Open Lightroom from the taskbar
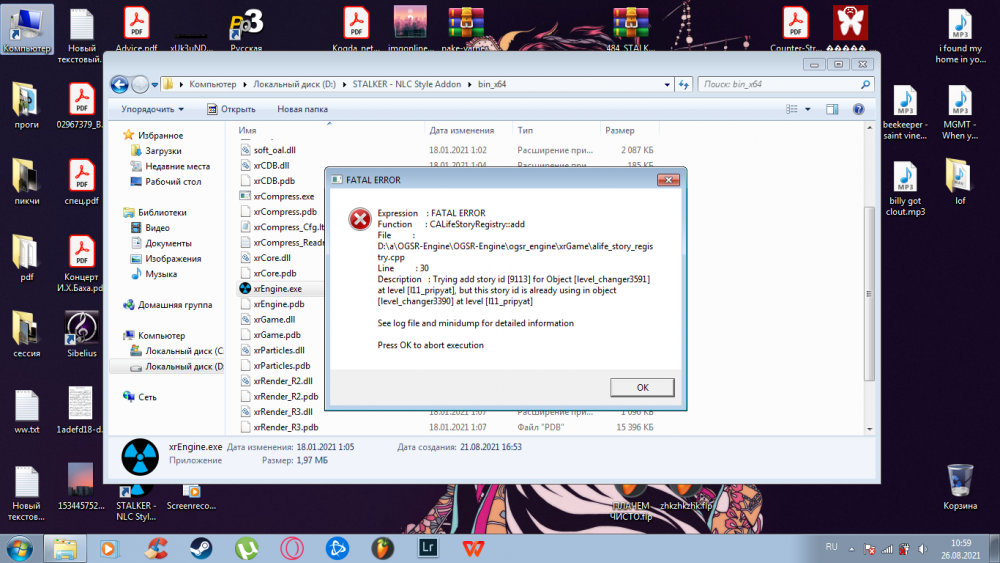The width and height of the screenshot is (1000, 563). pyautogui.click(x=428, y=548)
